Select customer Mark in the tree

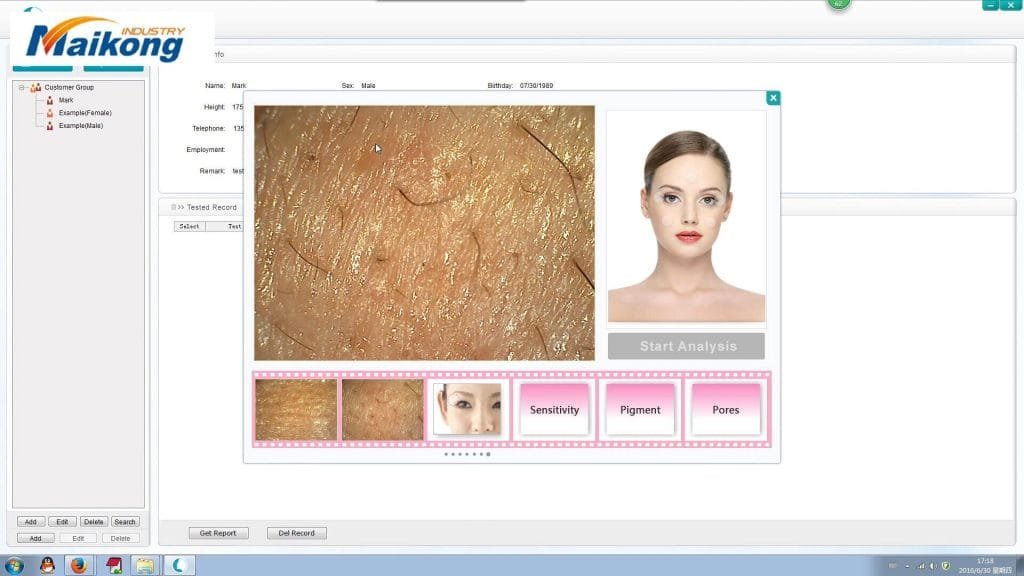click(66, 101)
